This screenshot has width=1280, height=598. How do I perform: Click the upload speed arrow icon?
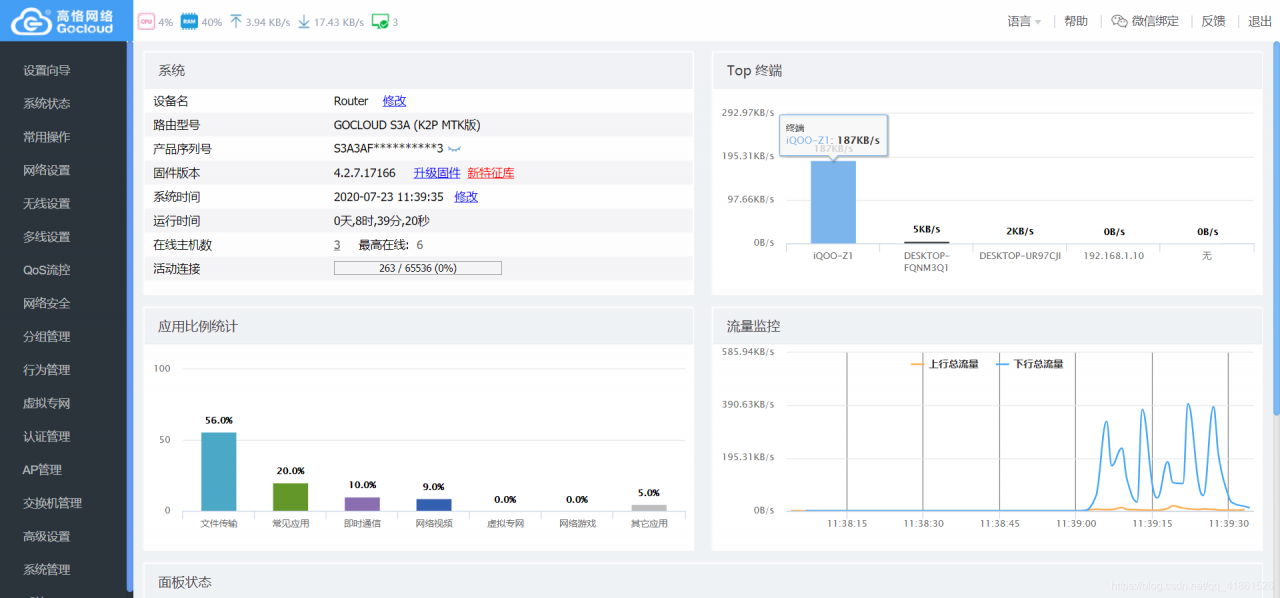[x=236, y=21]
